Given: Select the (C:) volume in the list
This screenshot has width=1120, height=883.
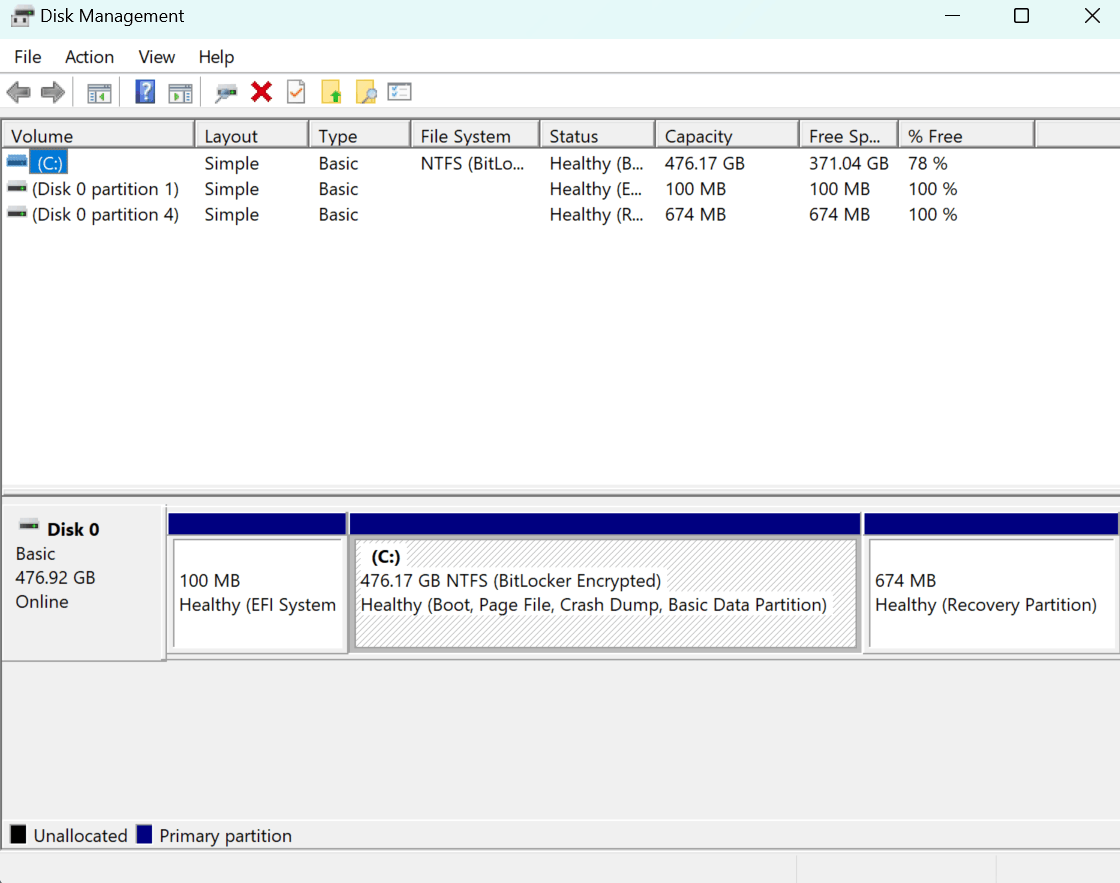Looking at the screenshot, I should tap(50, 163).
